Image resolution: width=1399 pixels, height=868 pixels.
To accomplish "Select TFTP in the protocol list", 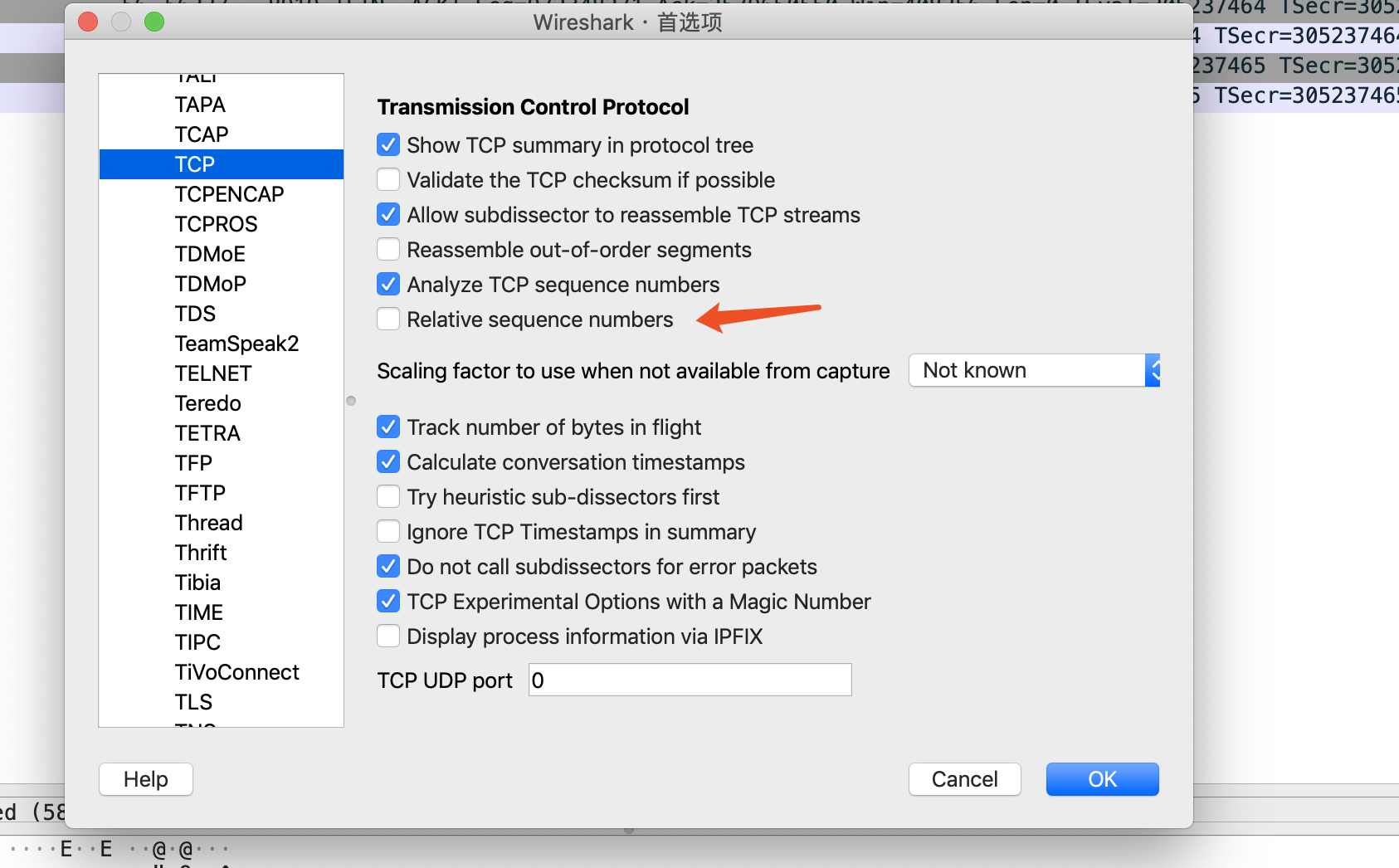I will pos(199,492).
